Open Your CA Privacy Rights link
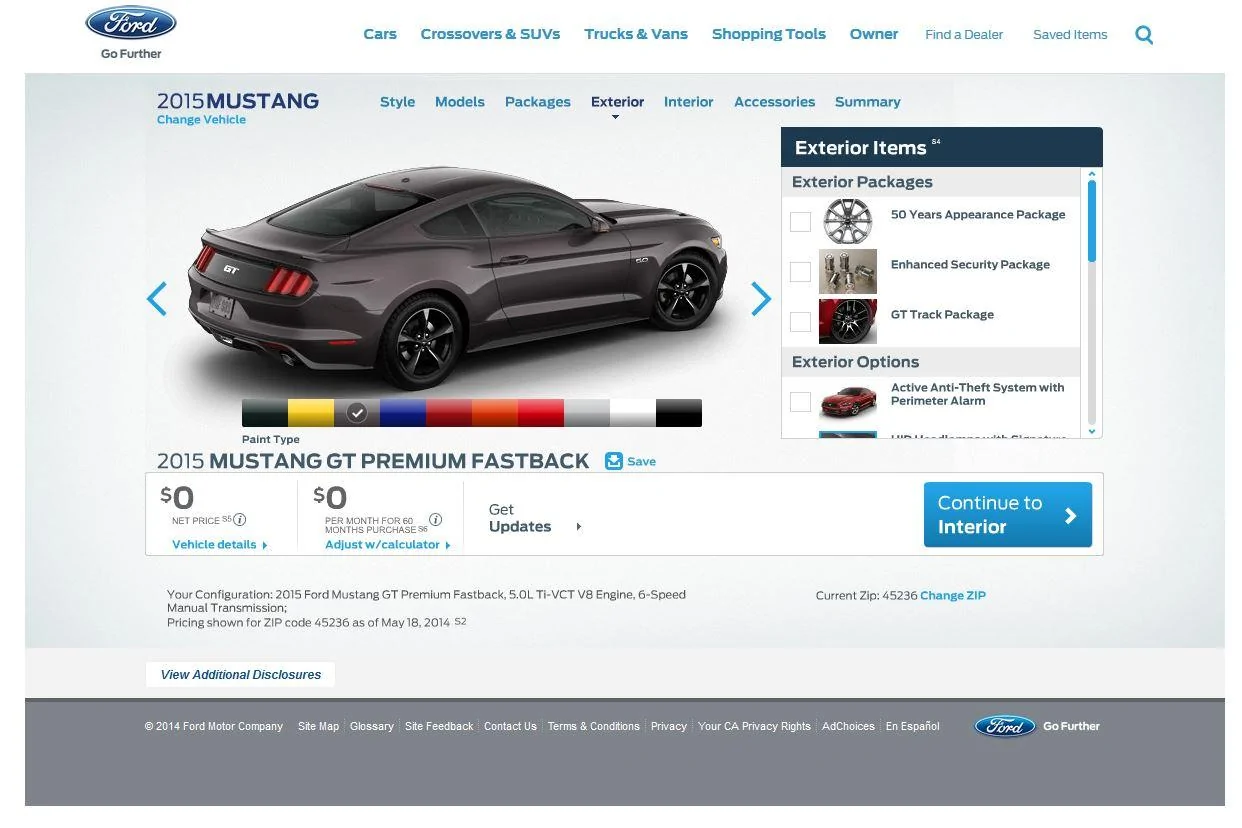Screen dimensions: 1242x828 tap(754, 726)
